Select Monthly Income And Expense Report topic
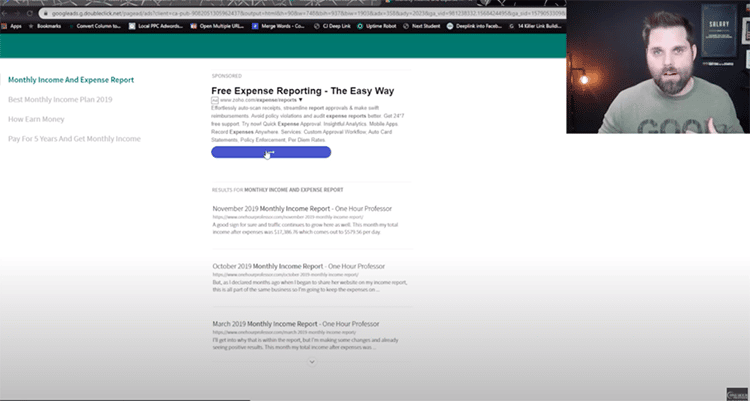 71,80
